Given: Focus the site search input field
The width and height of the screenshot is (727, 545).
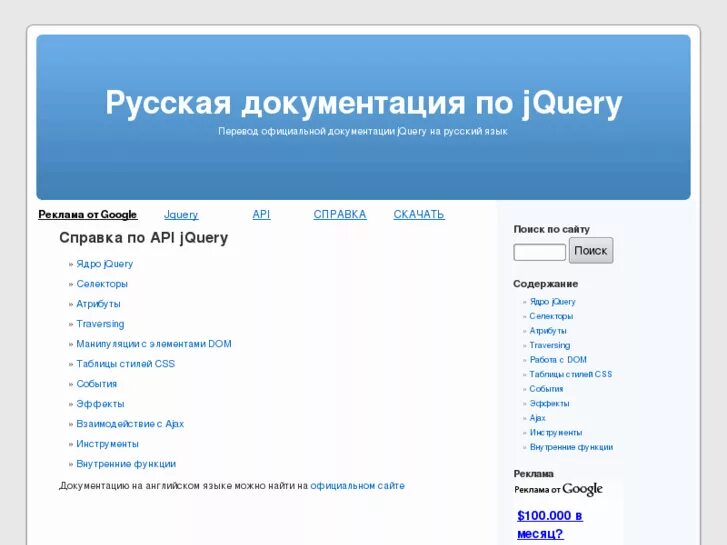Looking at the screenshot, I should (540, 252).
